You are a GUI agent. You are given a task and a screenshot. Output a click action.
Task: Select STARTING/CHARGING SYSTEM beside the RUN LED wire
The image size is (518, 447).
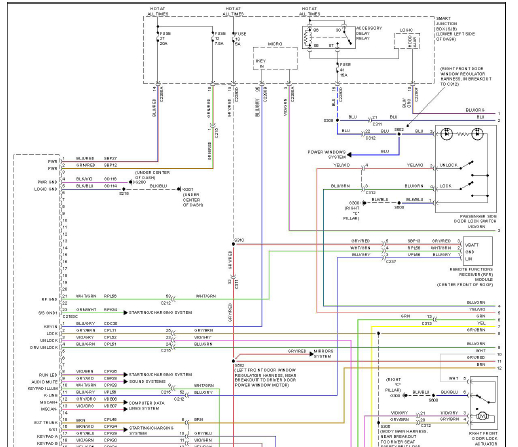pyautogui.click(x=160, y=374)
